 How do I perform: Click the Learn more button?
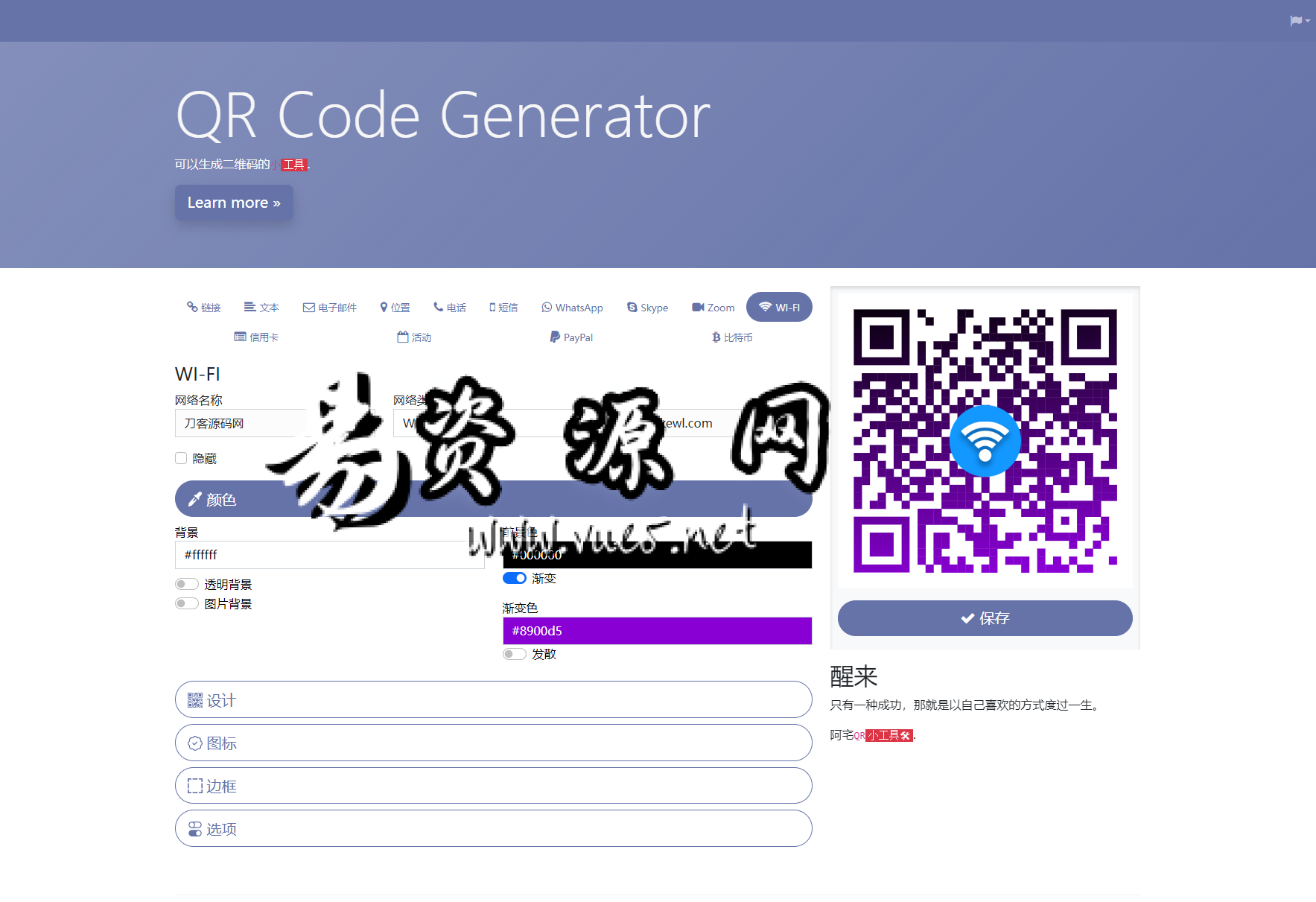[234, 203]
